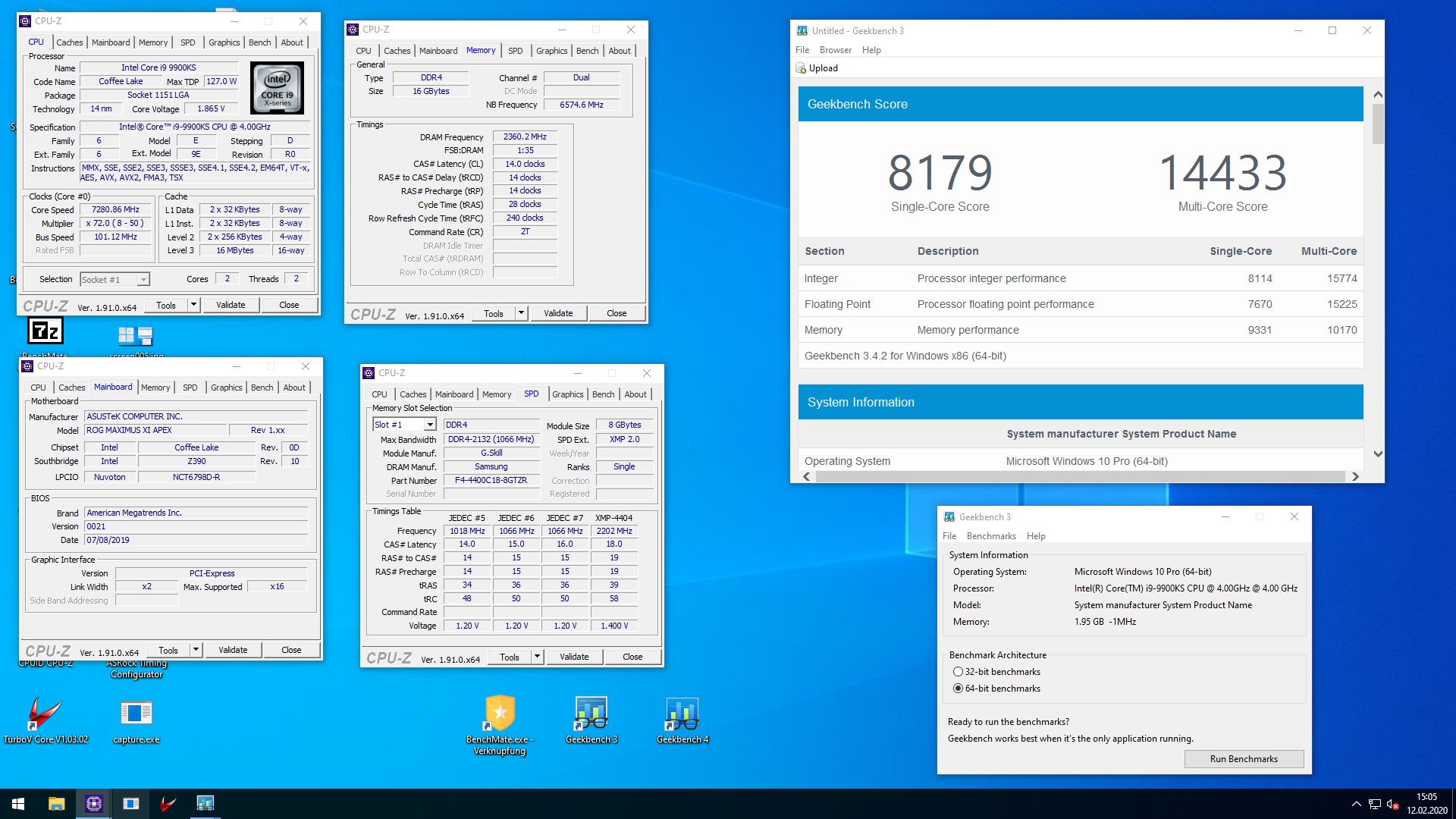Expand Tools dropdown arrow in SPD window

click(537, 657)
